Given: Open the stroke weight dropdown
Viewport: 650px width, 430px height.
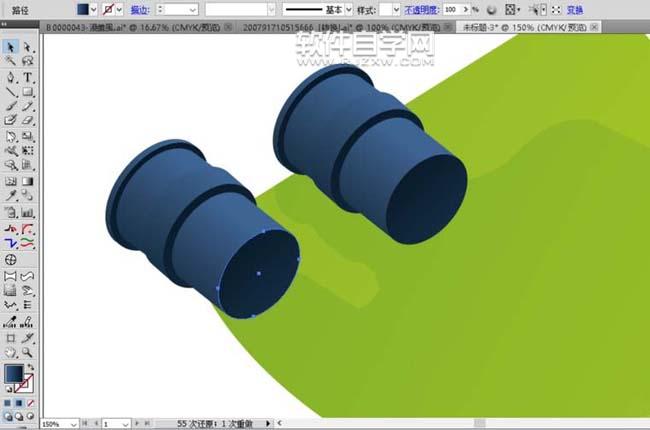Looking at the screenshot, I should 192,10.
